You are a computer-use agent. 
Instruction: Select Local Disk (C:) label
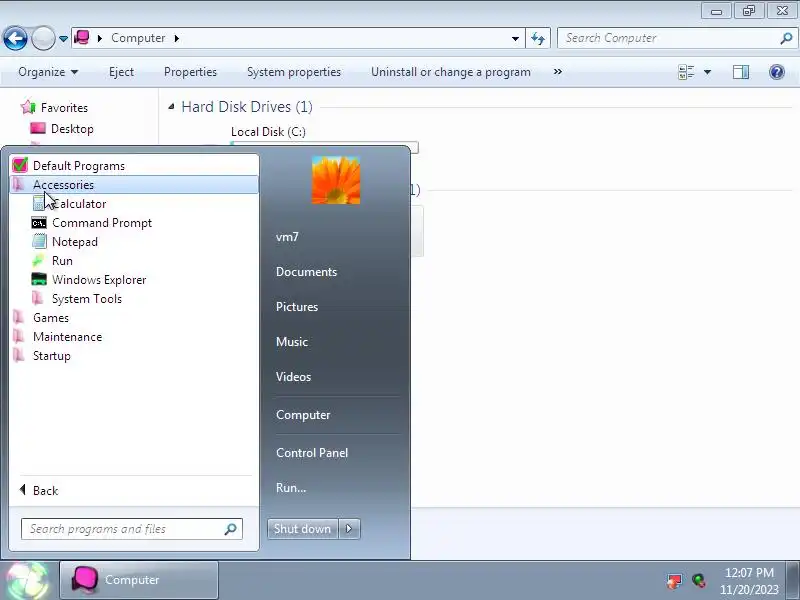pos(268,132)
